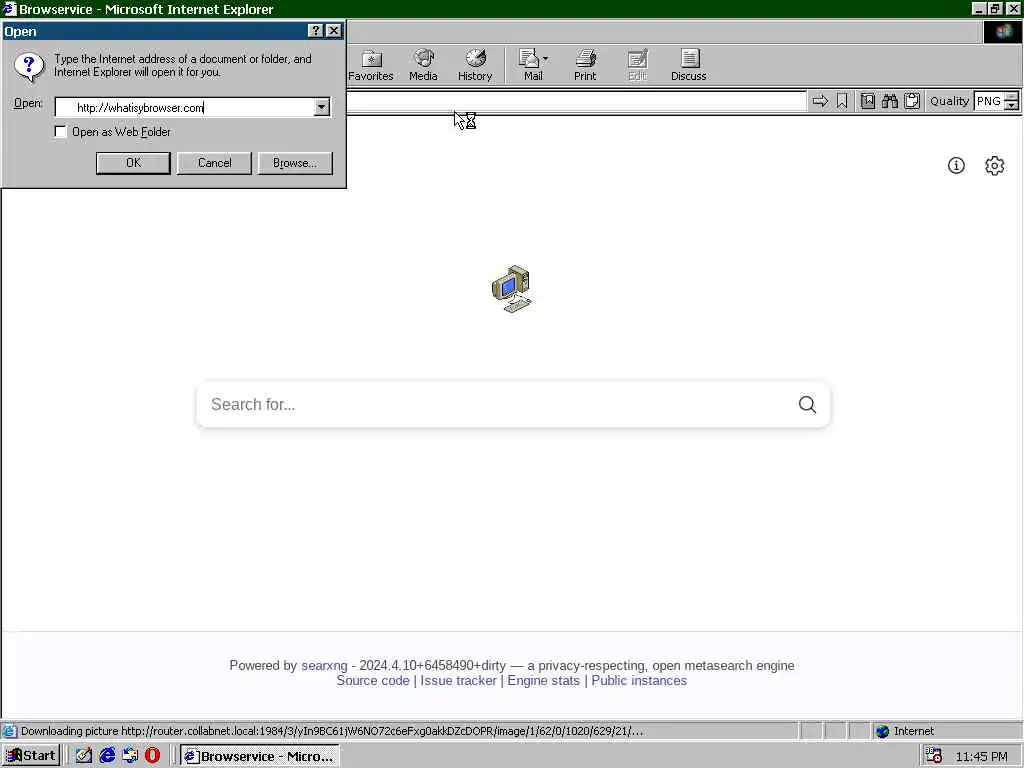
Task: Click the magnifier search button
Action: coord(807,404)
